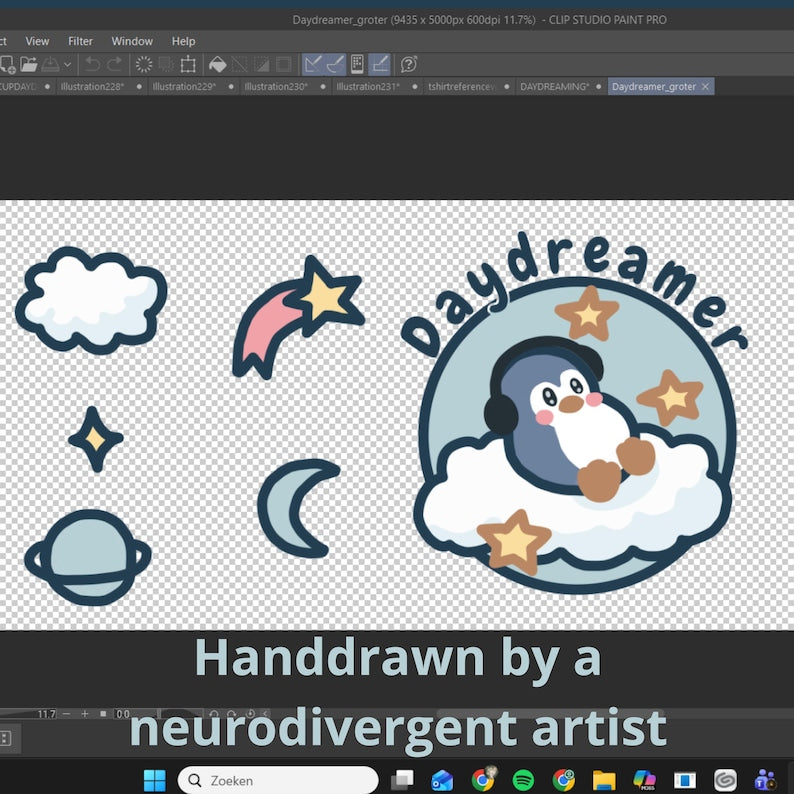The width and height of the screenshot is (794, 794).
Task: Click the fit to screen square button
Action: click(x=103, y=714)
